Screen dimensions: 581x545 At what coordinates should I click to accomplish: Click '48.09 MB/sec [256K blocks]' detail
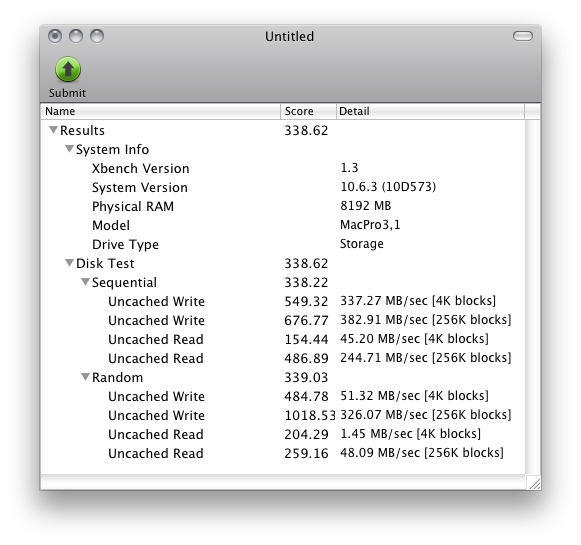[422, 452]
